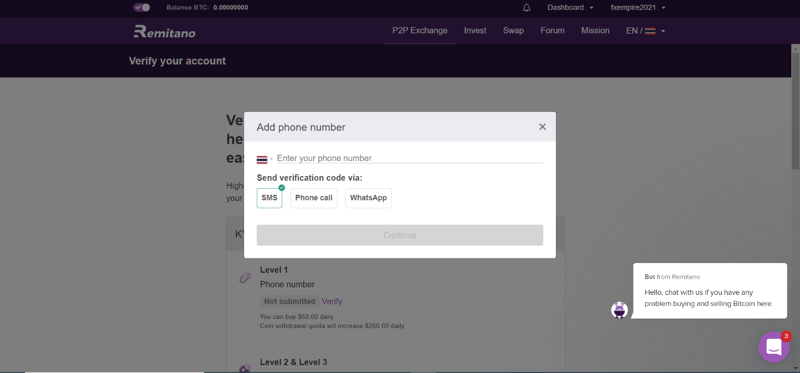Close the Add phone number dialog
800x373 pixels.
[x=542, y=127]
